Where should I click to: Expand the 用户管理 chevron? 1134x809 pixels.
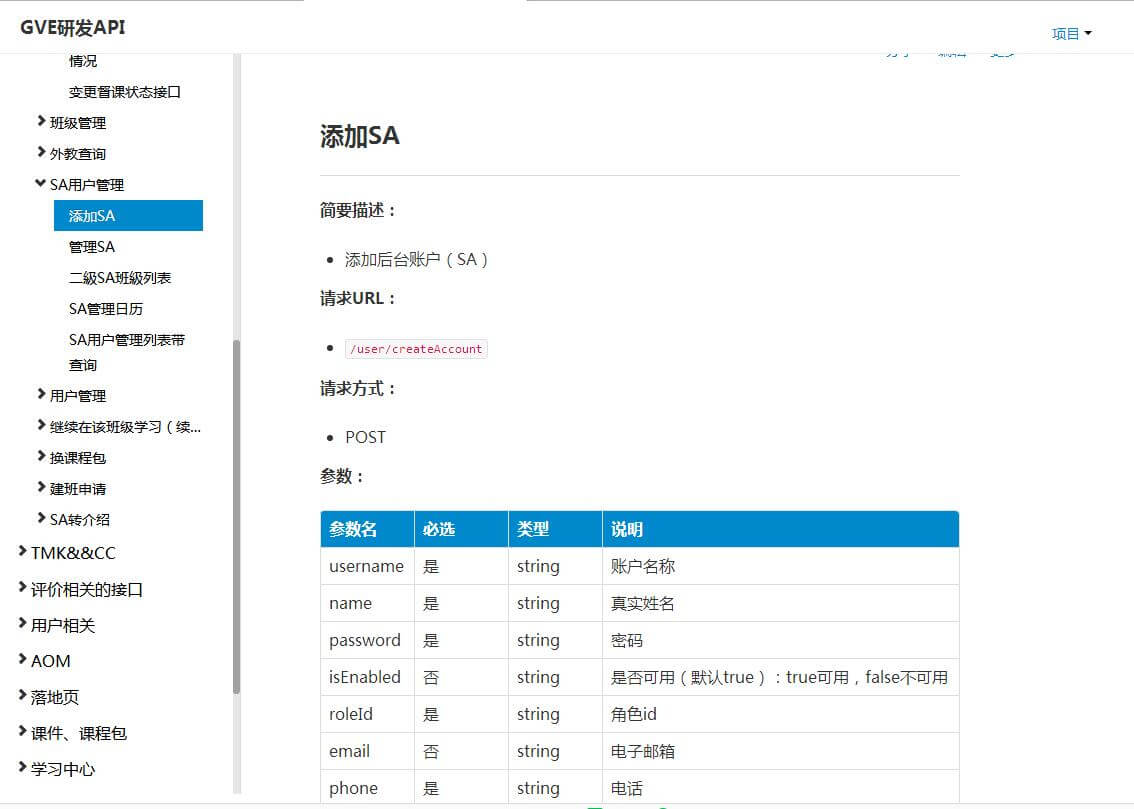[41, 395]
